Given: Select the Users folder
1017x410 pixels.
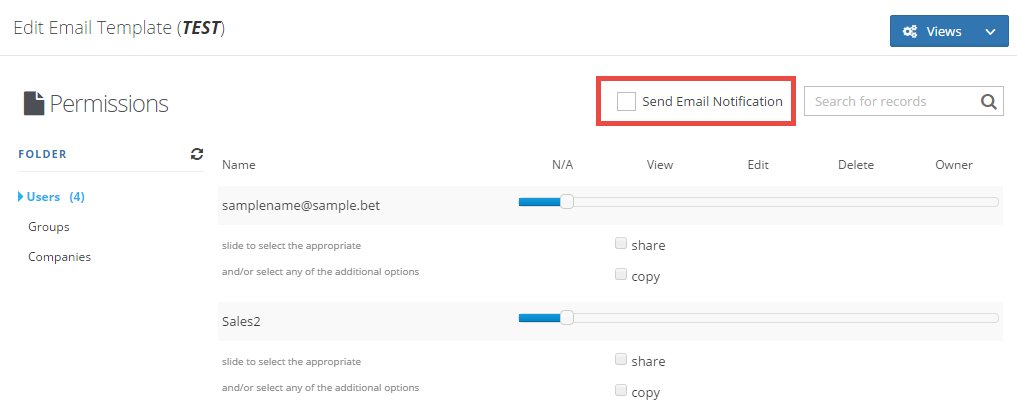Looking at the screenshot, I should (44, 197).
